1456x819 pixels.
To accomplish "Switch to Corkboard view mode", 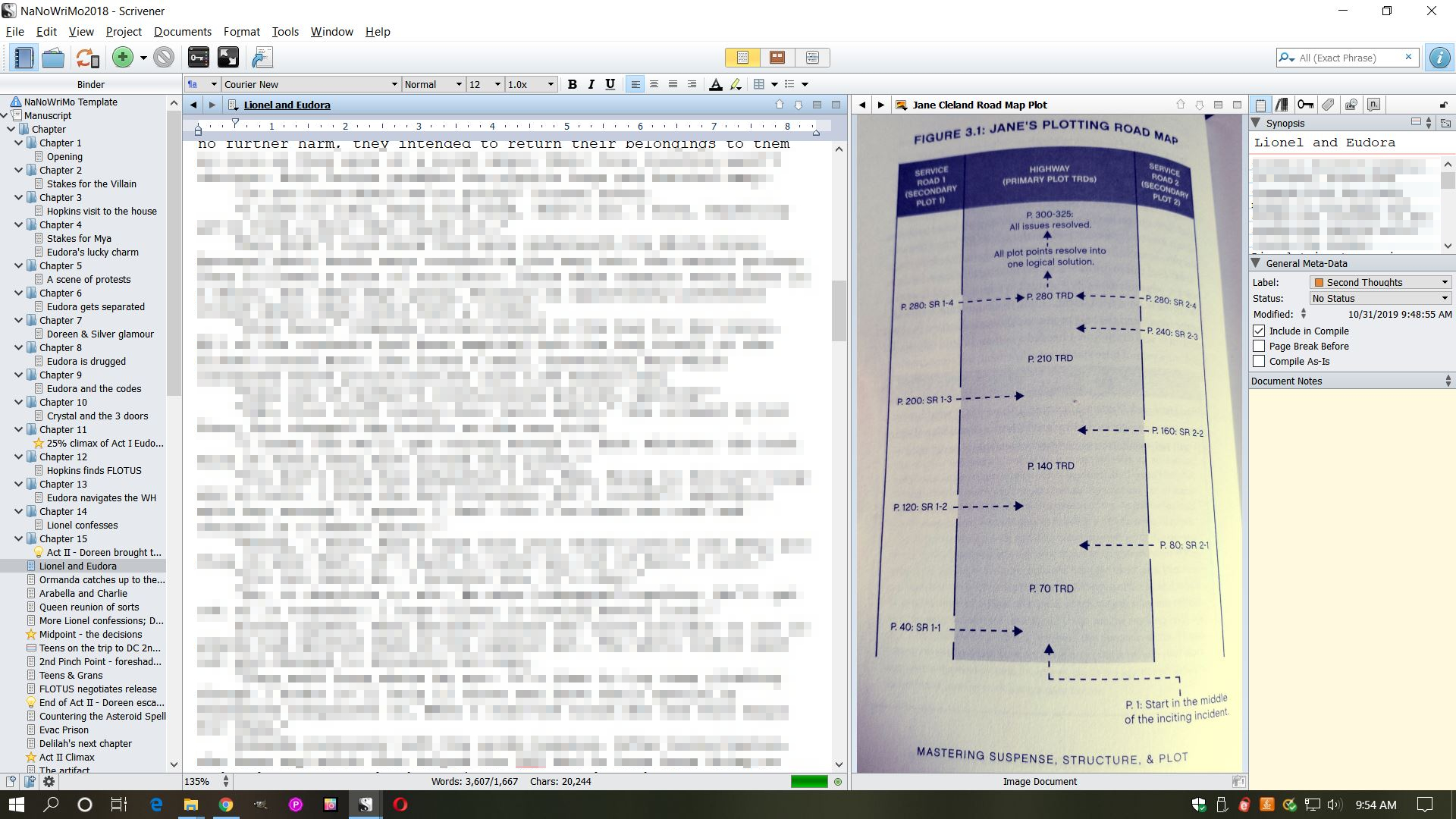I will (777, 58).
